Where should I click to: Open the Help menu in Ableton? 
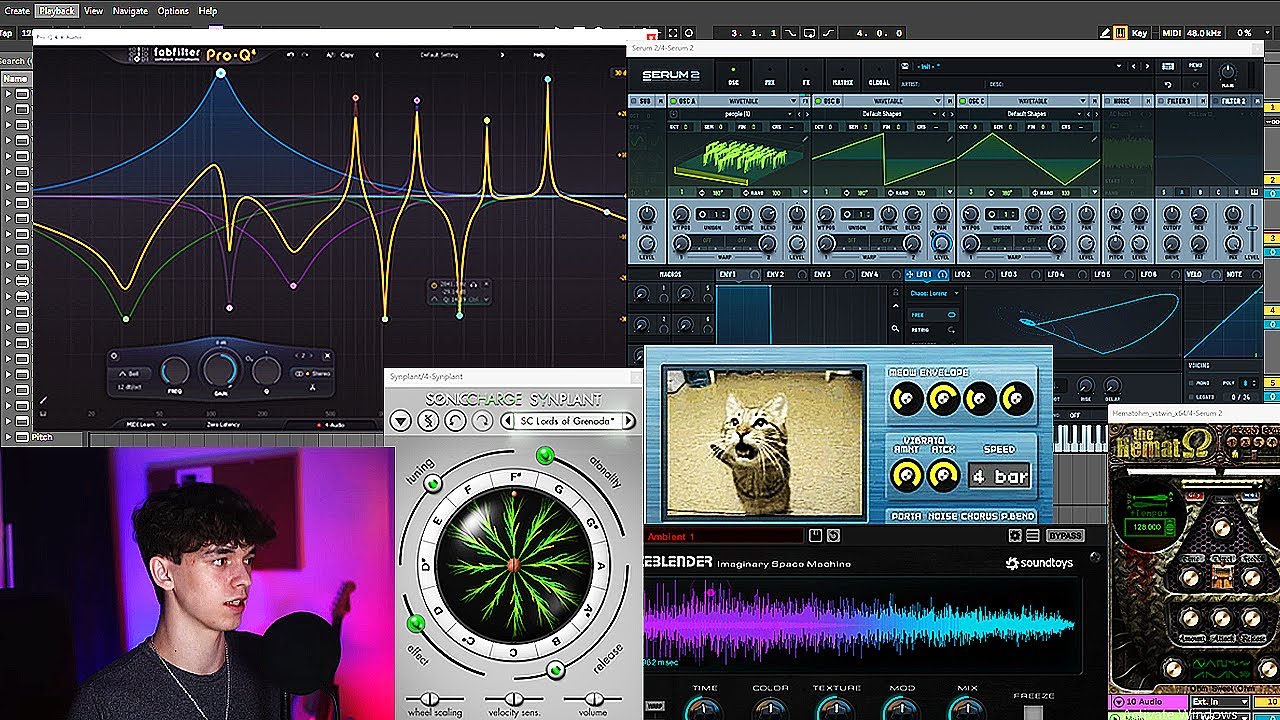[x=208, y=11]
